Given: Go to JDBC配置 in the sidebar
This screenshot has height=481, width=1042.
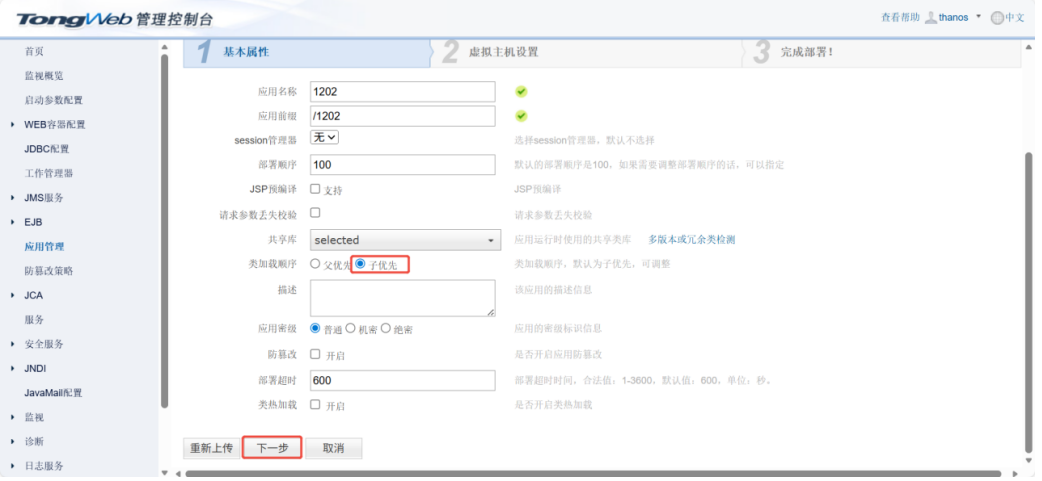Looking at the screenshot, I should coord(46,149).
